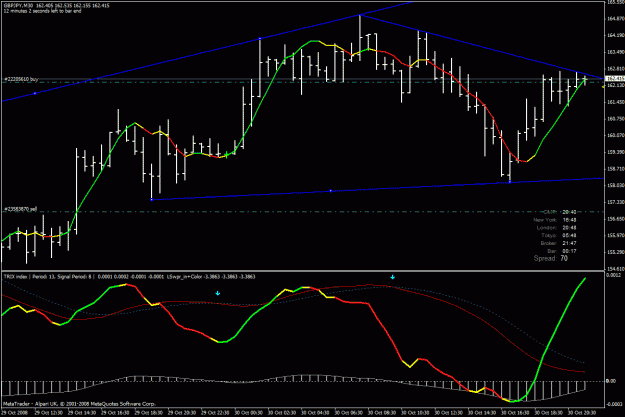Click the 30 Oct 00:30 time axis label
The height and width of the screenshot is (417, 625).
coord(249,413)
